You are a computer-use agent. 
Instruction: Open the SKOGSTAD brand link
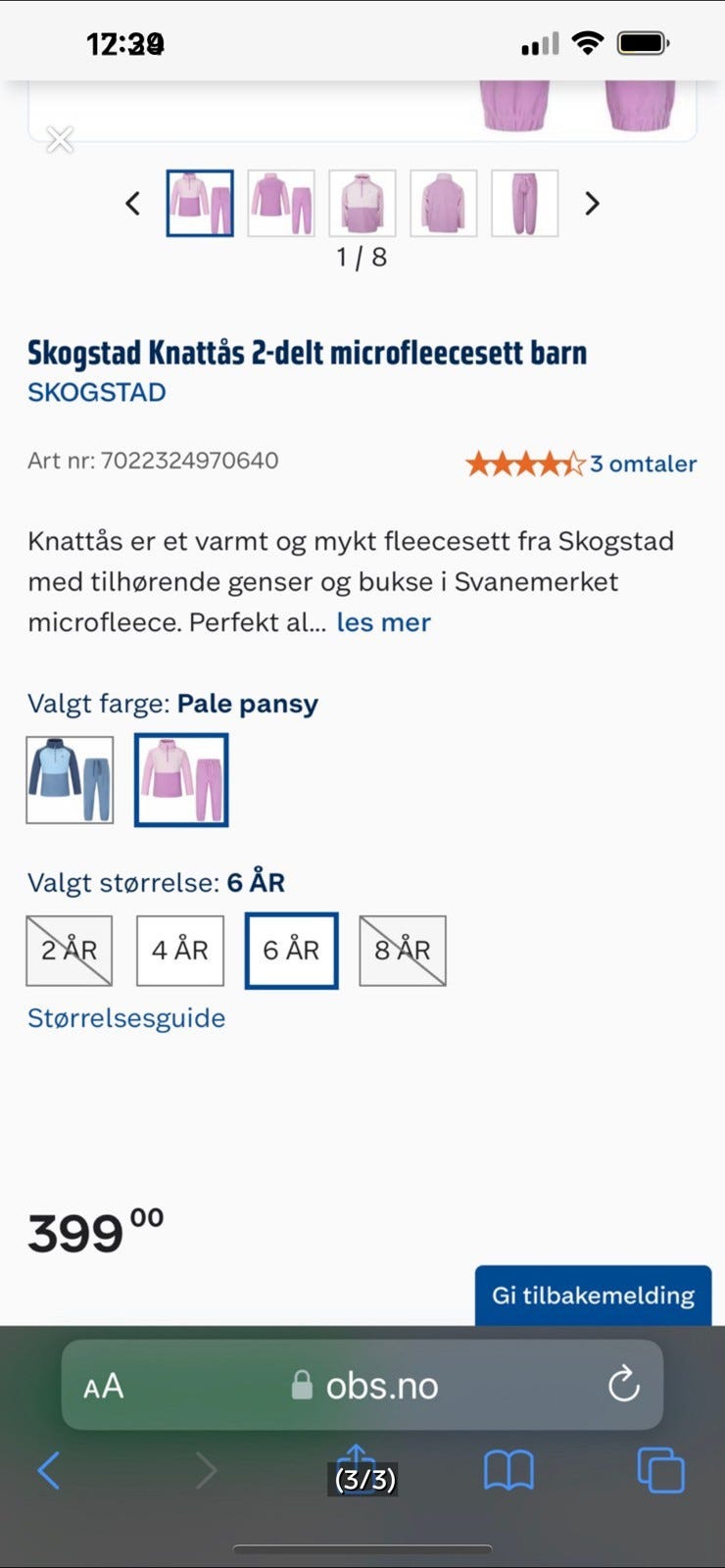(97, 392)
